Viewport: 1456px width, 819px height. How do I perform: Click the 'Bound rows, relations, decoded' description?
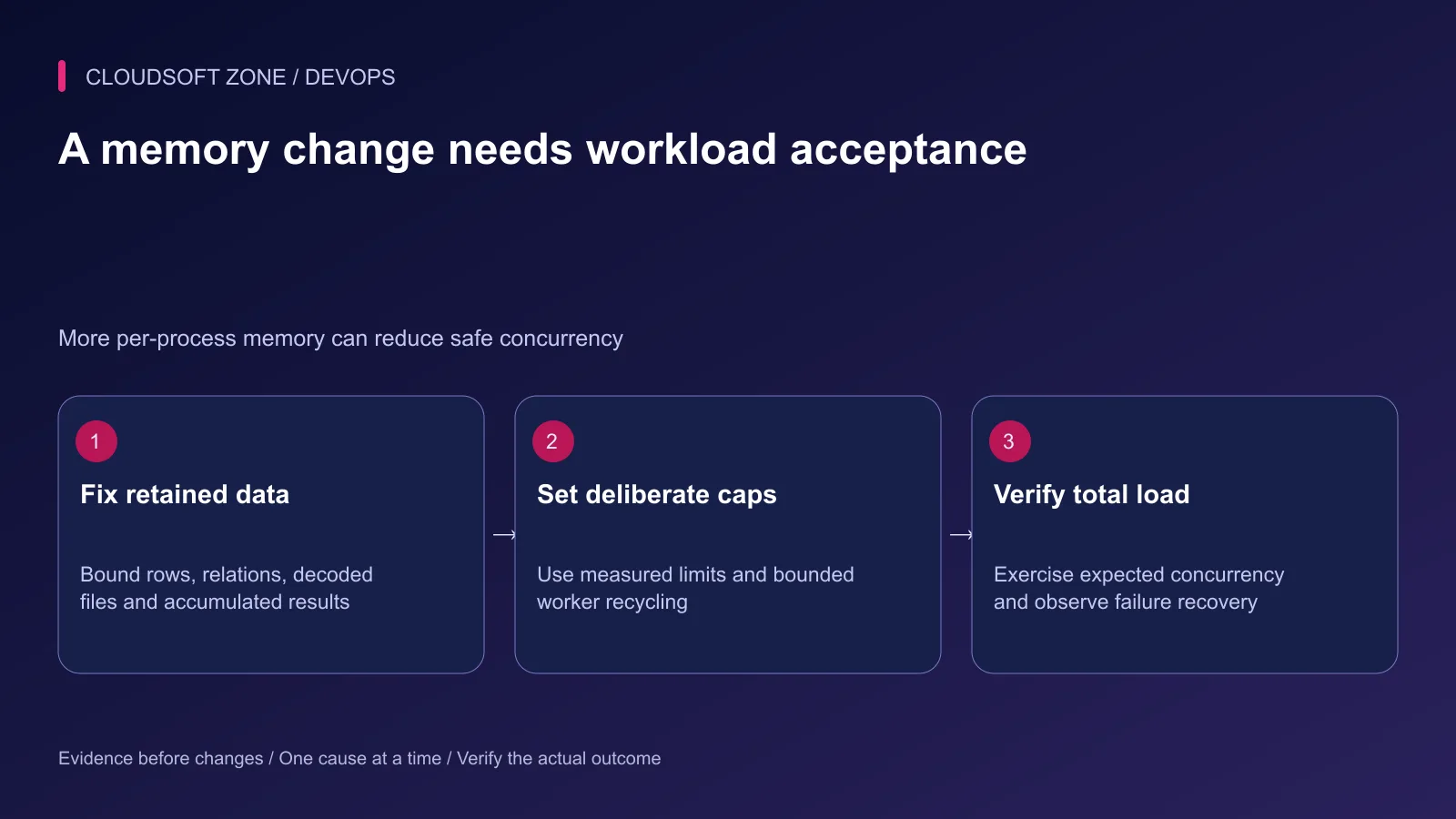coord(227,574)
